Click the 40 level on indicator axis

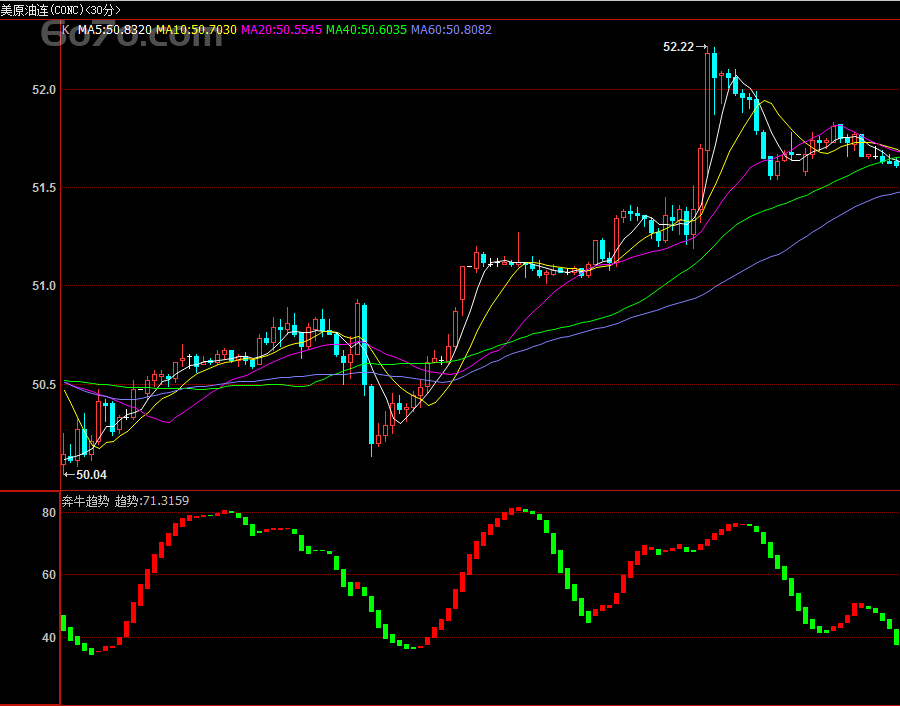[49, 638]
